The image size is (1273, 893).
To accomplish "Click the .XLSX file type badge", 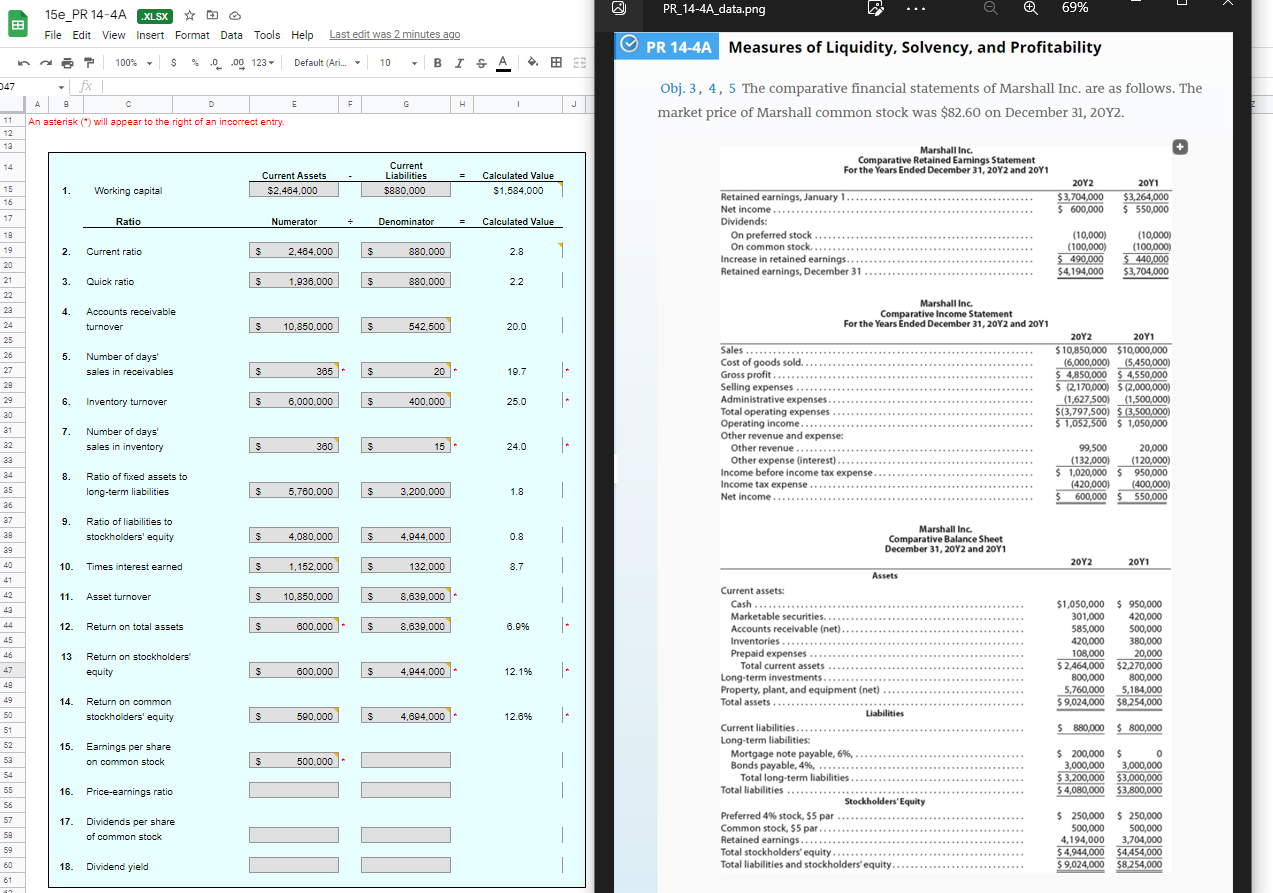I will 155,16.
